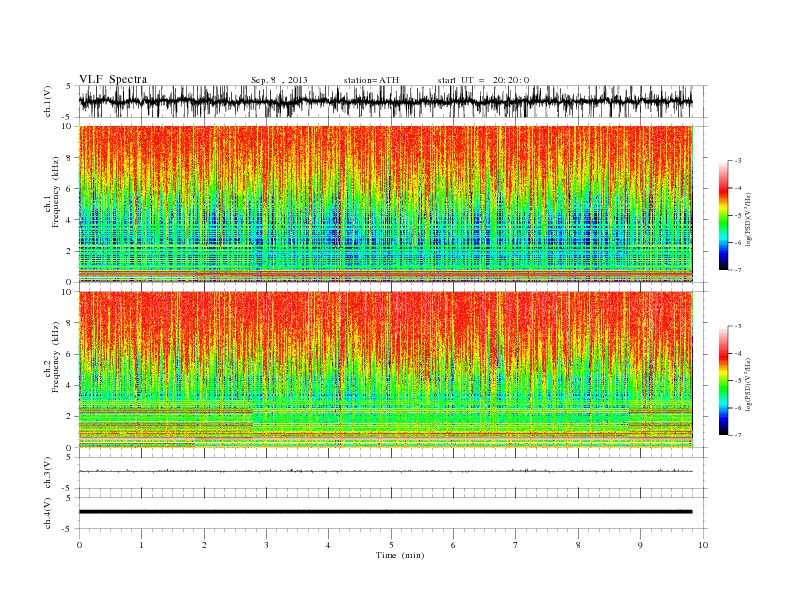Click the 8 kHz tick label on the ch.1 spectrogram

69,158
